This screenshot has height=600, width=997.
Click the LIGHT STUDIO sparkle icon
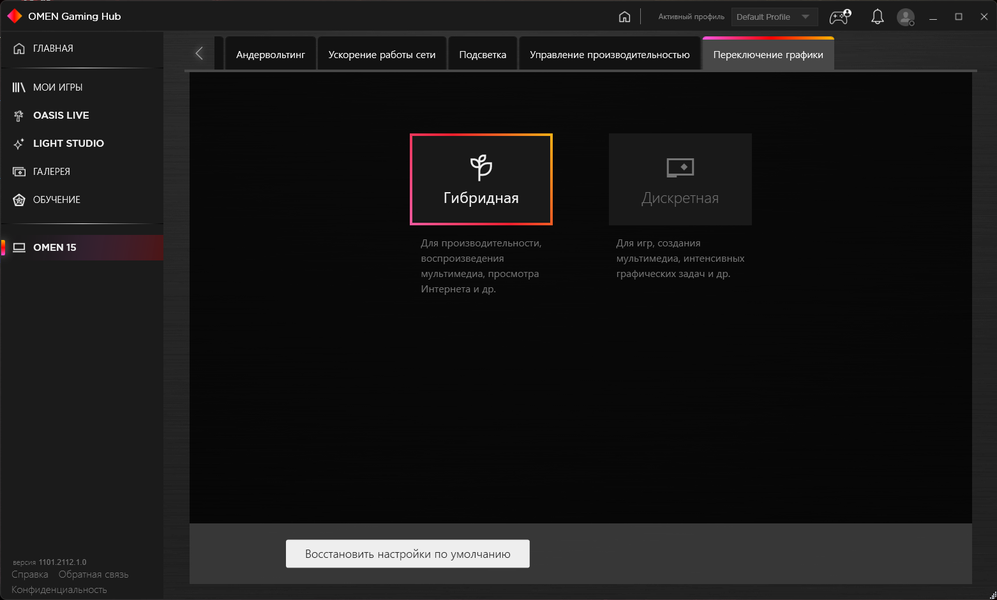[18, 144]
